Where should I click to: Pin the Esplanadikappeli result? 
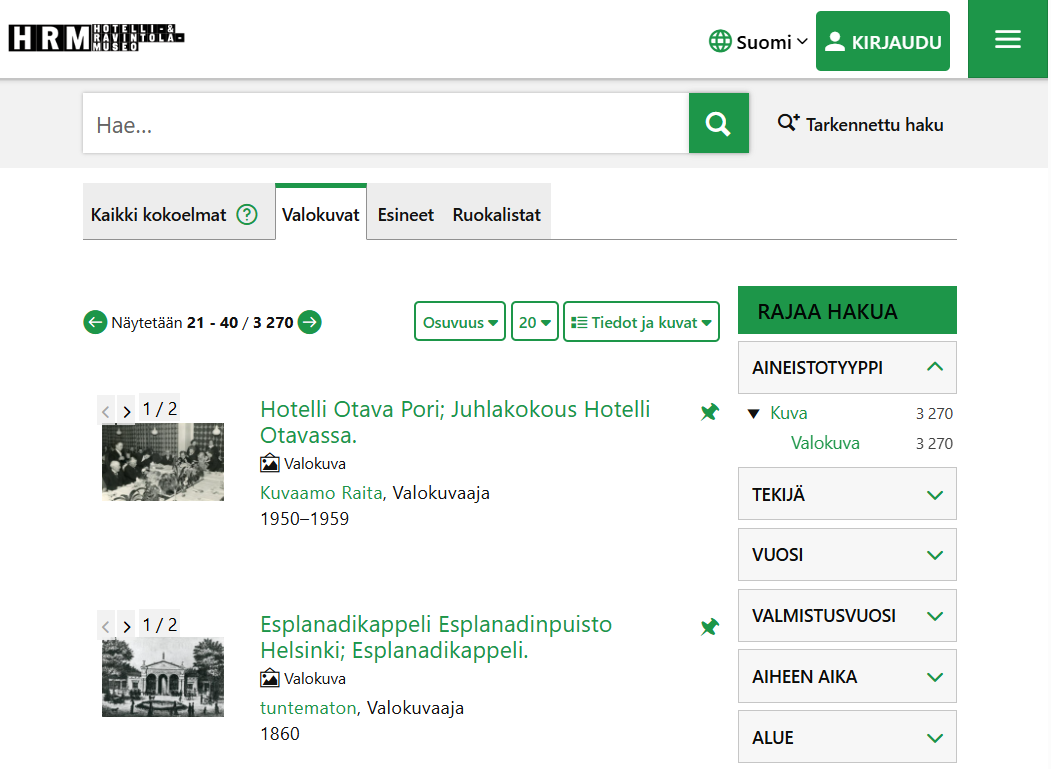coord(710,627)
